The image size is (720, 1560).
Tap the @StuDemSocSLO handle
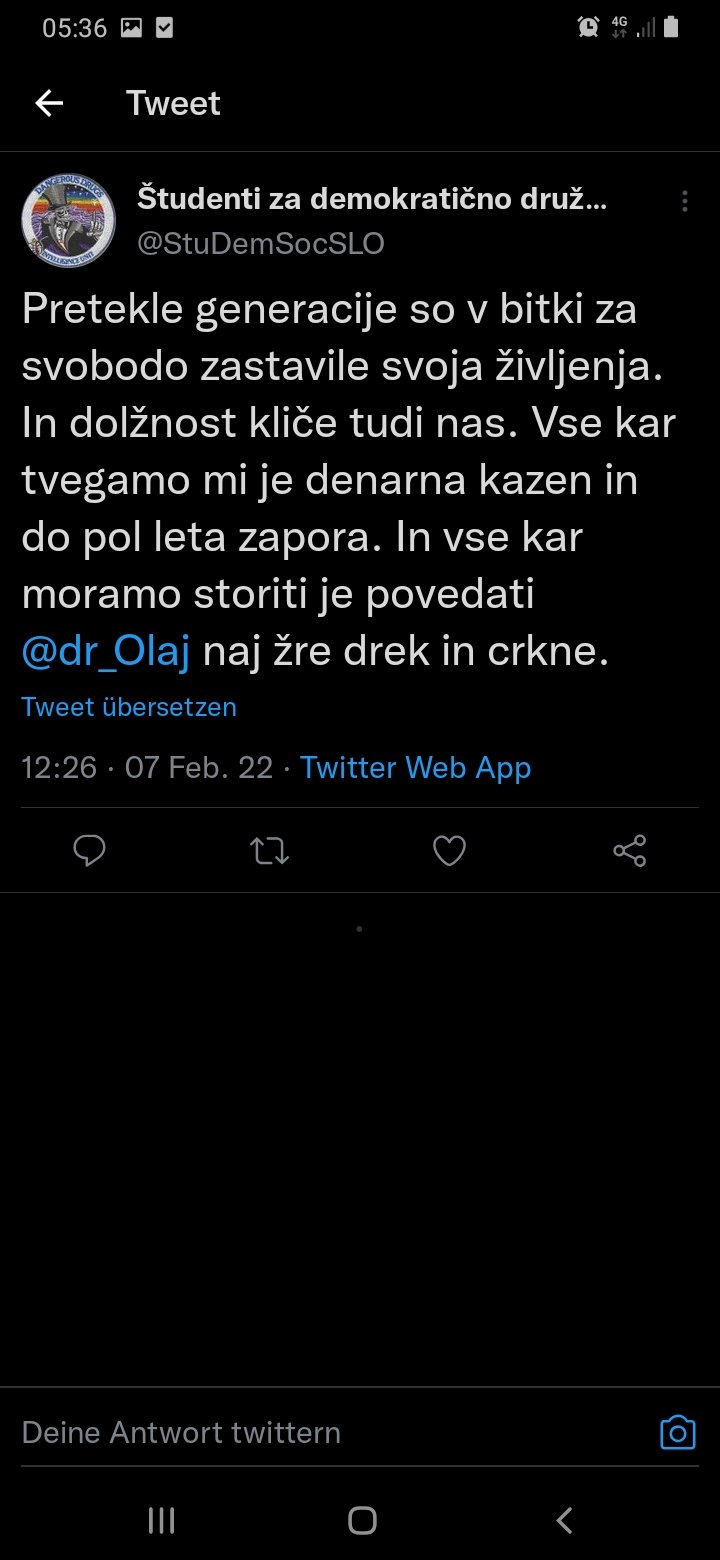click(260, 244)
